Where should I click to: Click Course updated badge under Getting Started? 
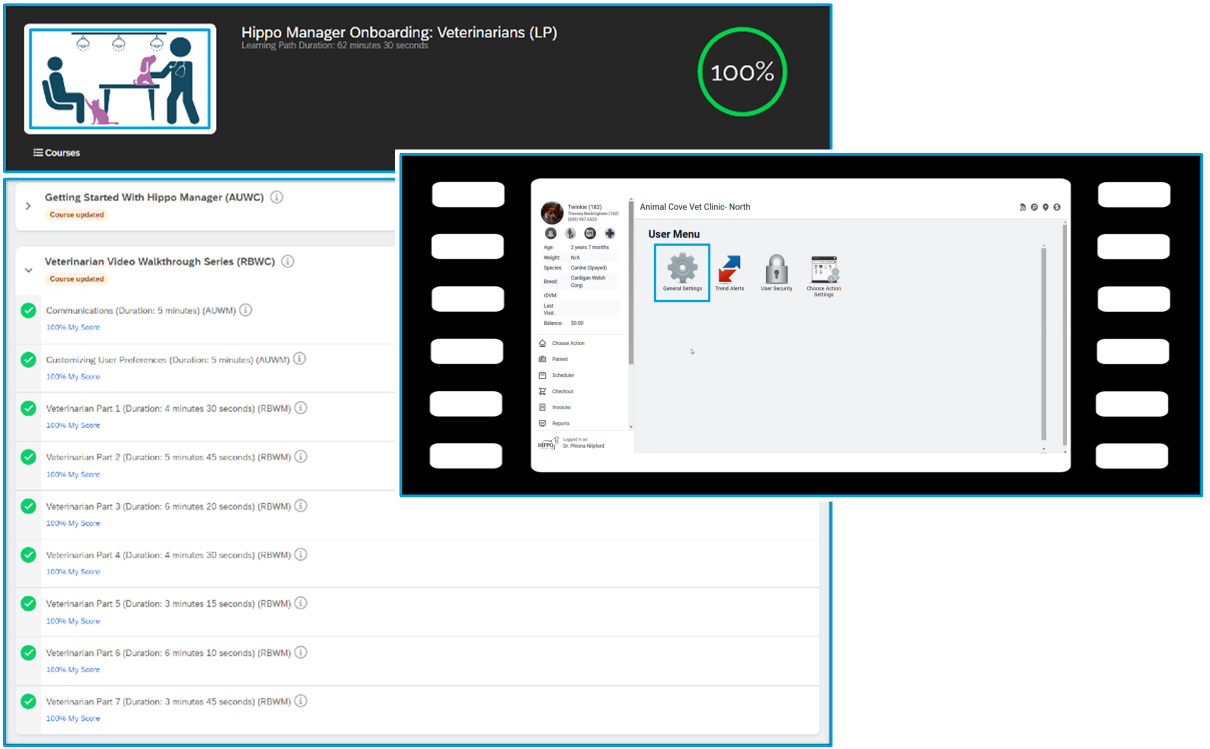click(x=77, y=215)
